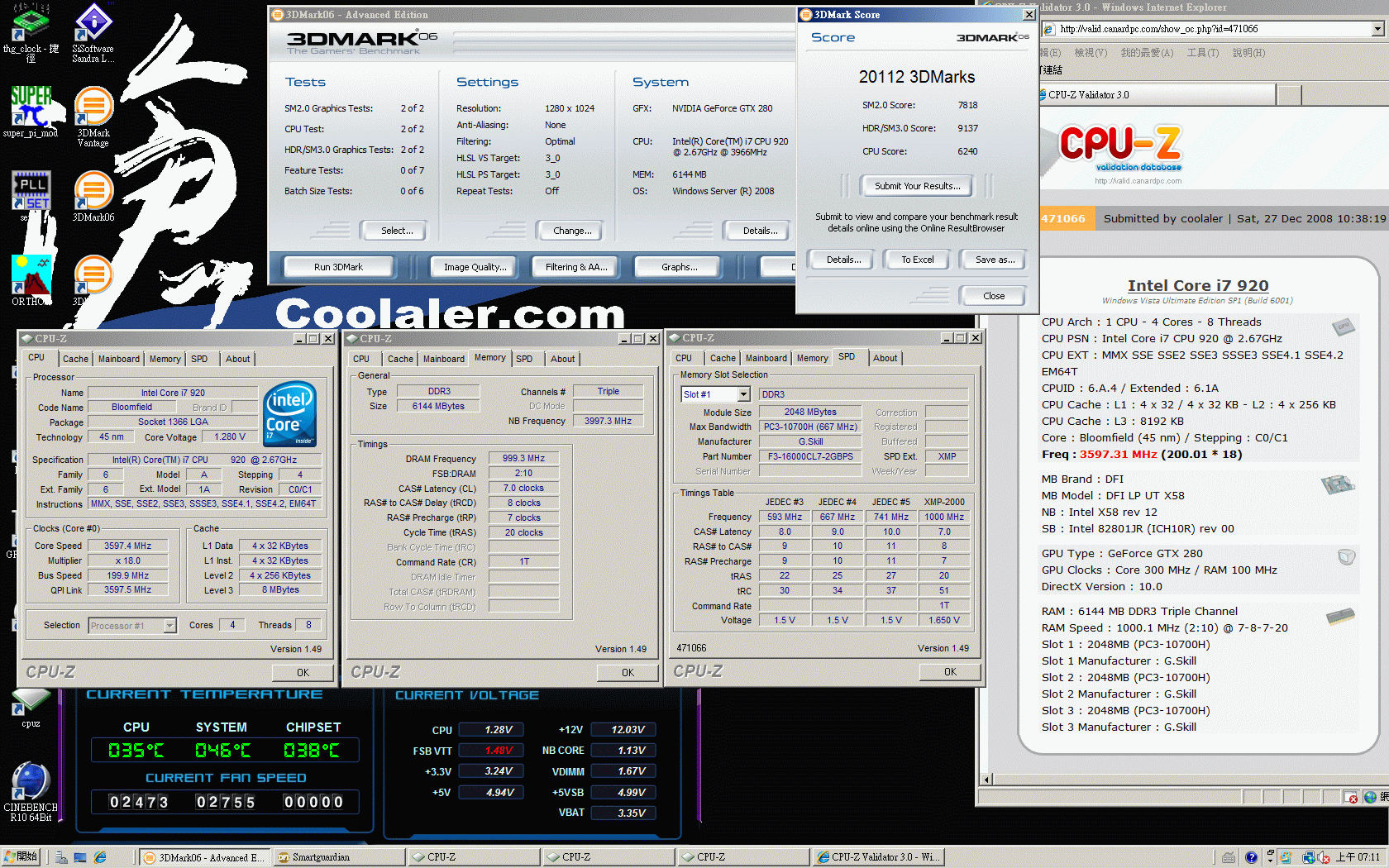The image size is (1389, 868).
Task: Click OK in the CPU-Z SPD window
Action: point(950,672)
